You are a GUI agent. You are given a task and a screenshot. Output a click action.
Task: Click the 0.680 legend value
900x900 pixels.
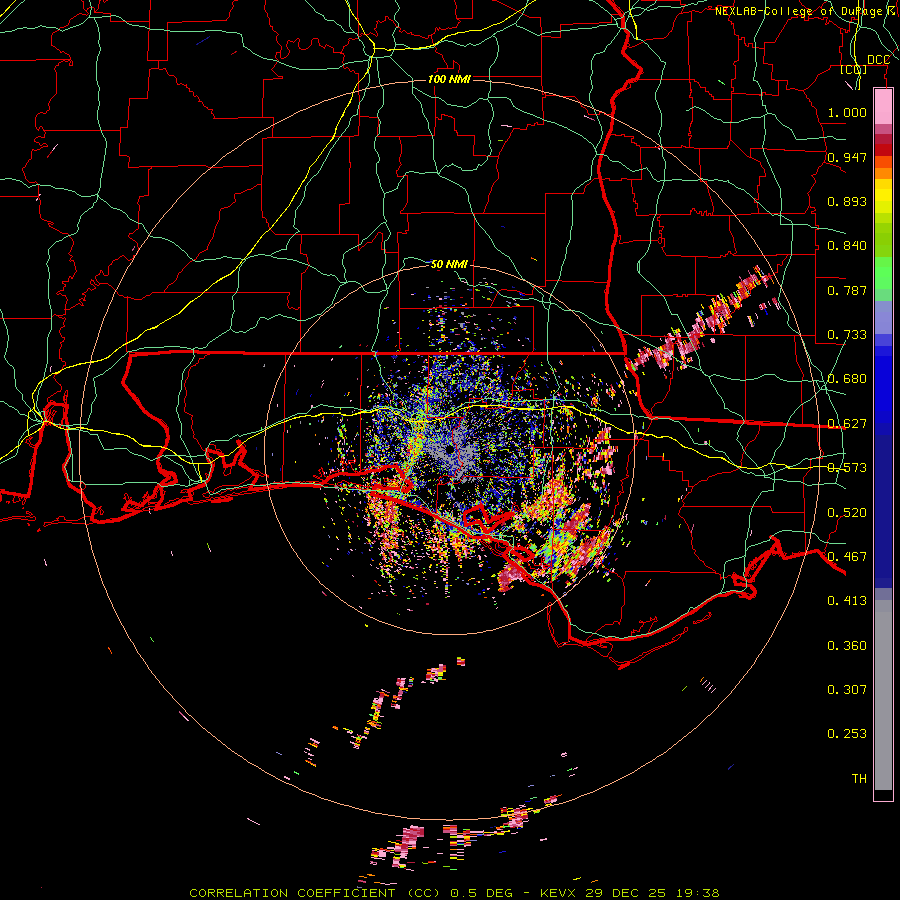point(847,379)
